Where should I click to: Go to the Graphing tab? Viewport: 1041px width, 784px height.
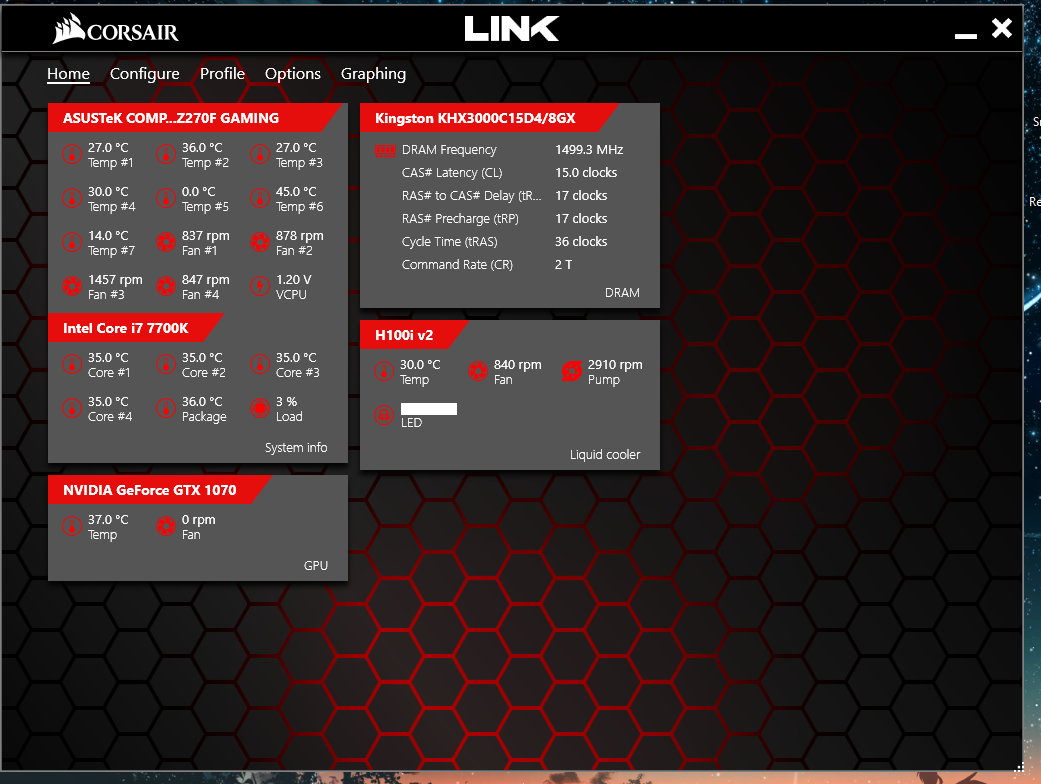373,74
